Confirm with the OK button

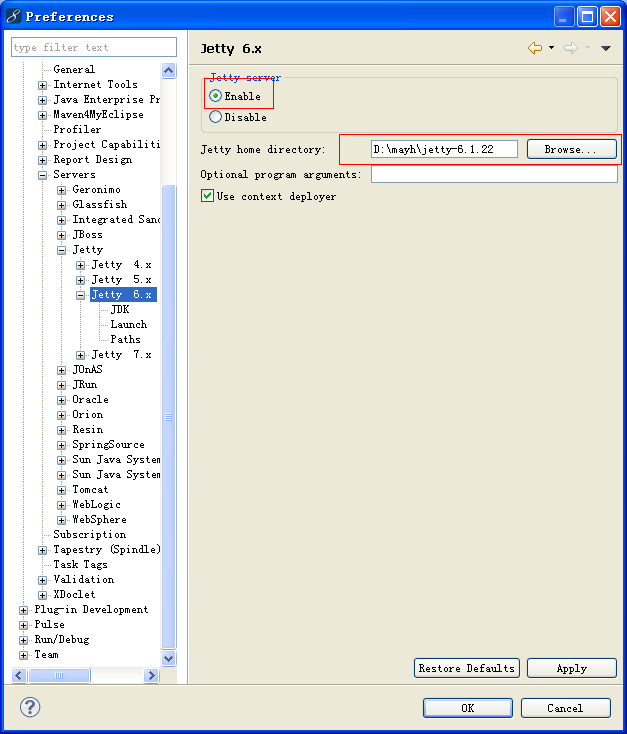click(x=468, y=708)
